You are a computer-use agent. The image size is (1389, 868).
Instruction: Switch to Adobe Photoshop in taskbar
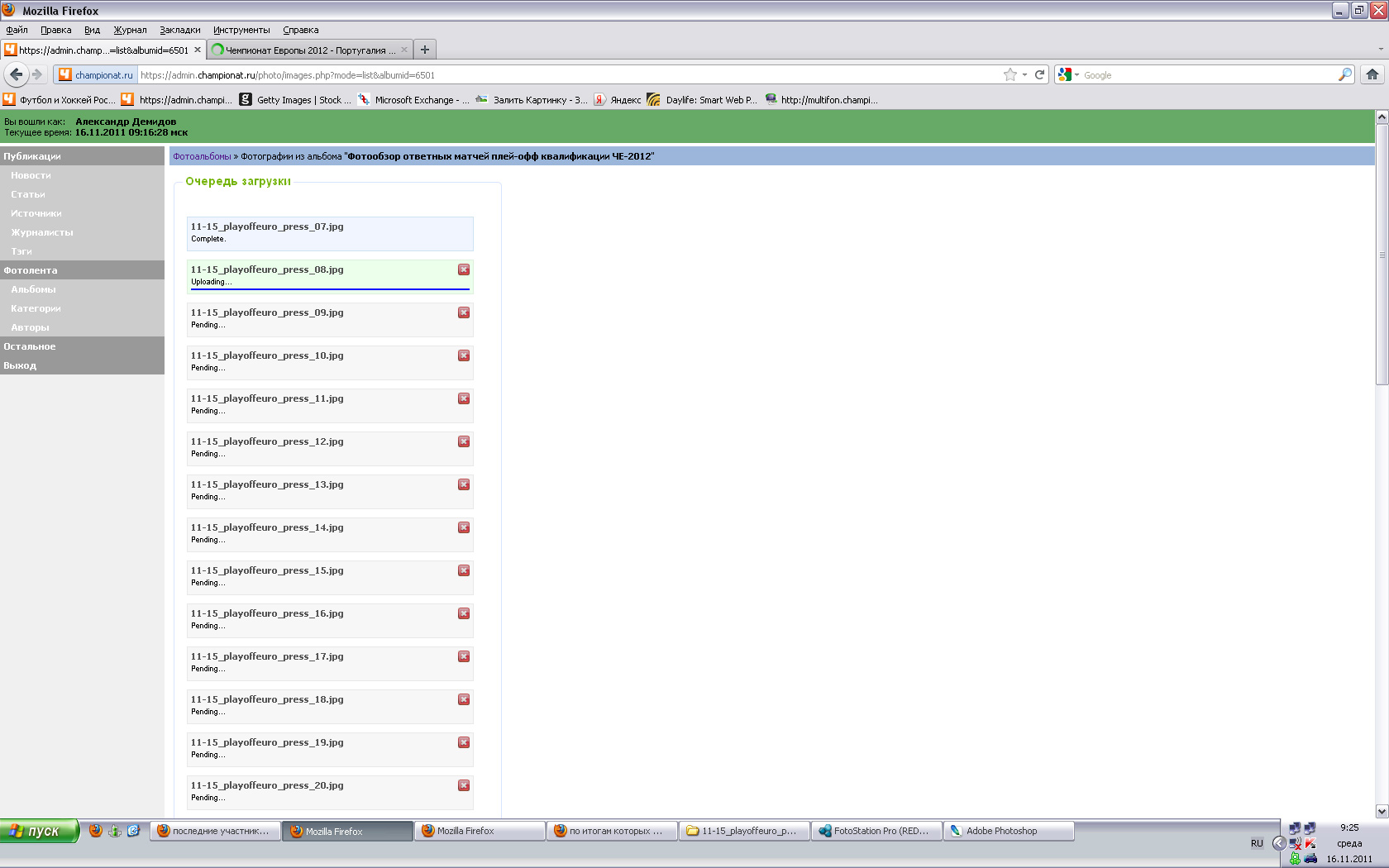pyautogui.click(x=1009, y=831)
